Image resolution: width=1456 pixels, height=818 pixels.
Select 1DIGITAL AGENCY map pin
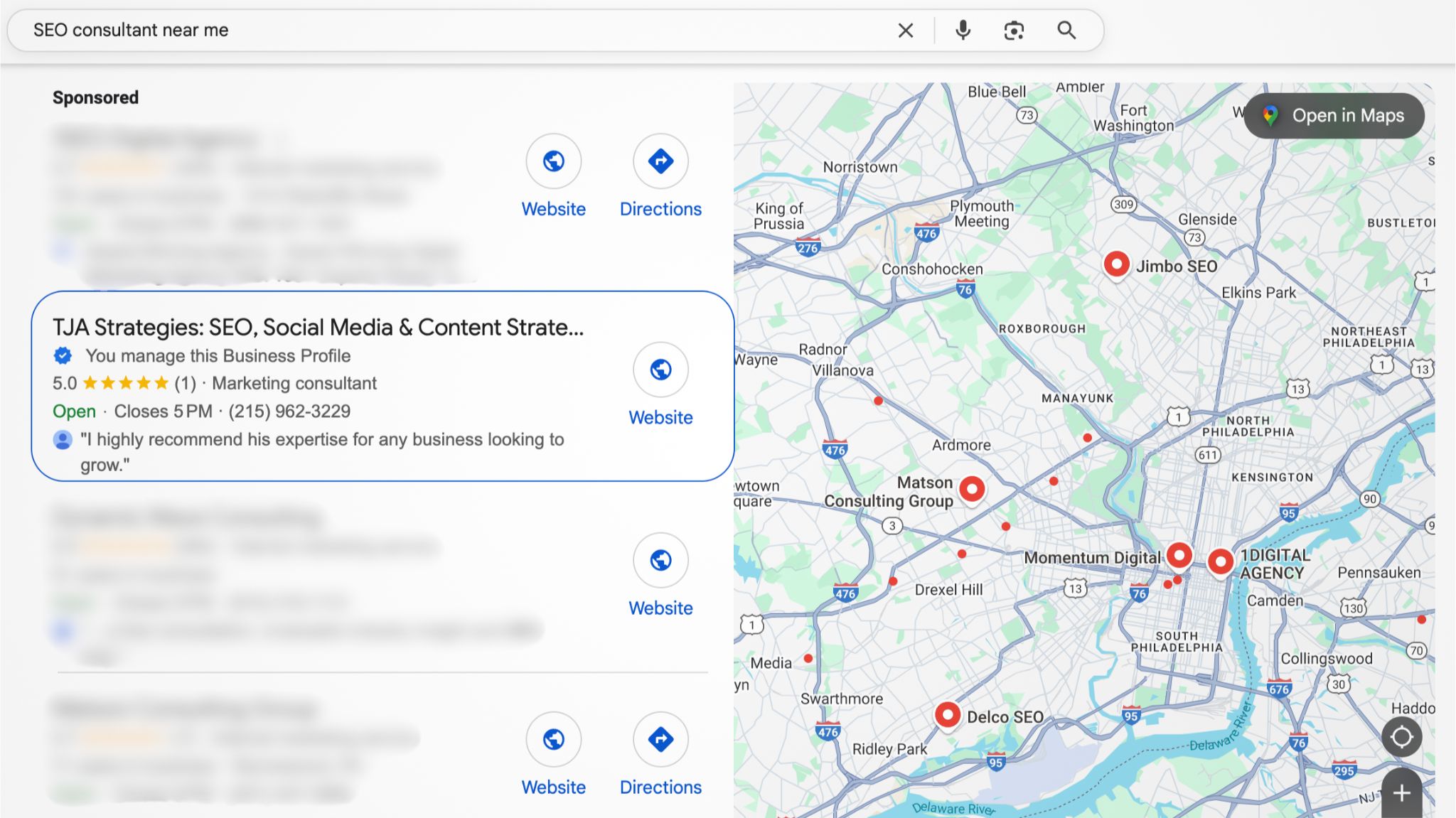click(1220, 561)
